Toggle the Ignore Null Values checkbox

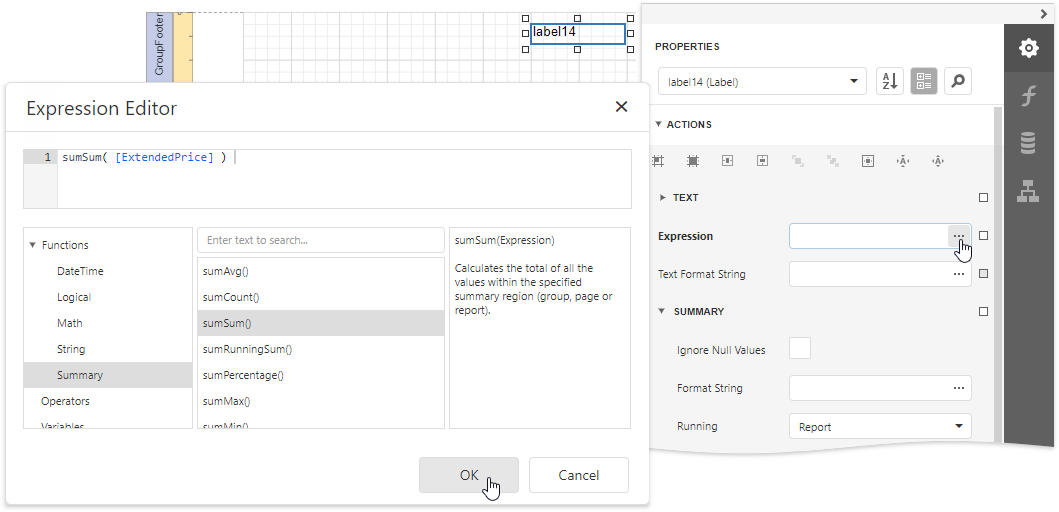coord(800,349)
